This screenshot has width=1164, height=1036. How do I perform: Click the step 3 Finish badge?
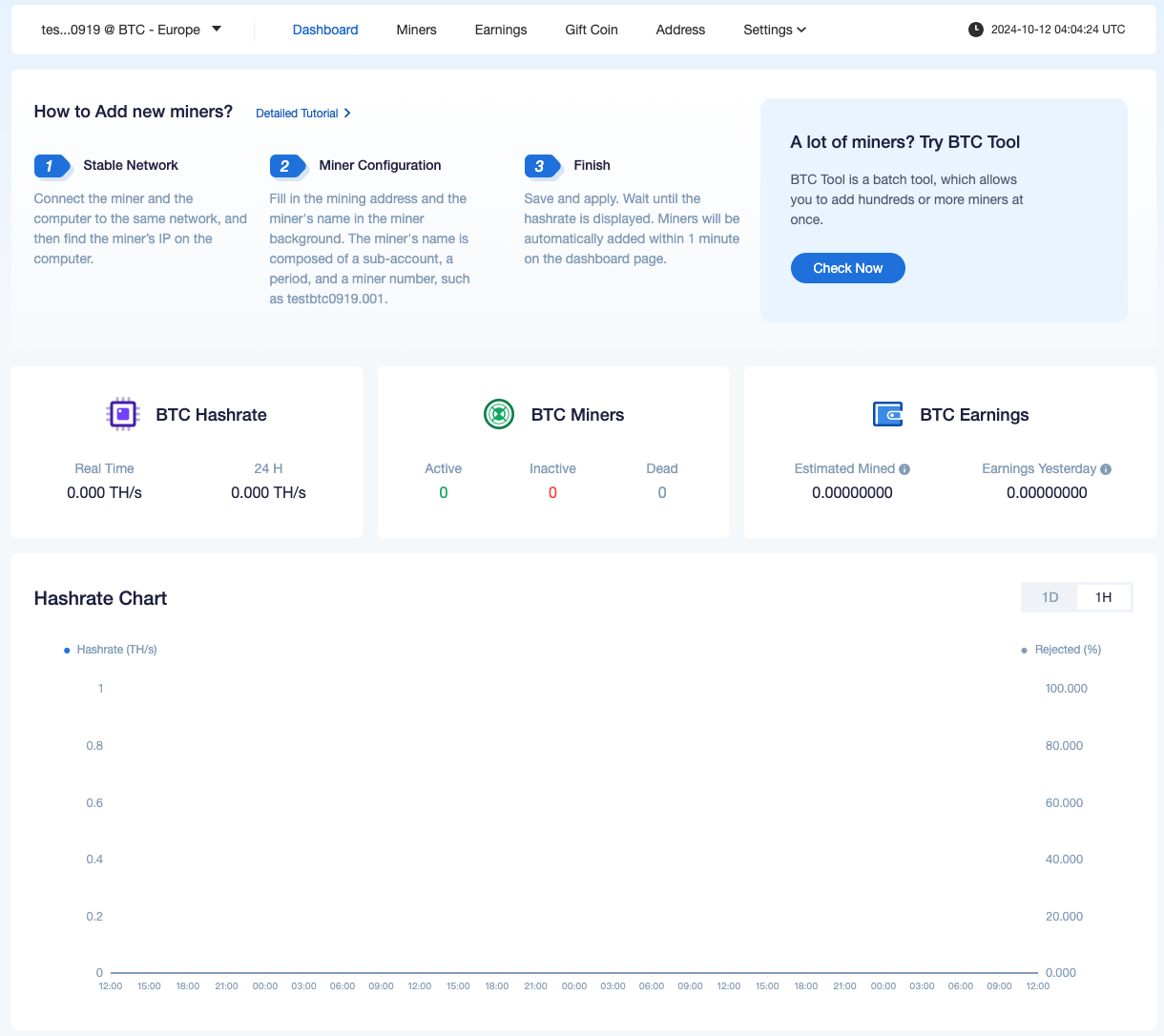click(x=541, y=166)
